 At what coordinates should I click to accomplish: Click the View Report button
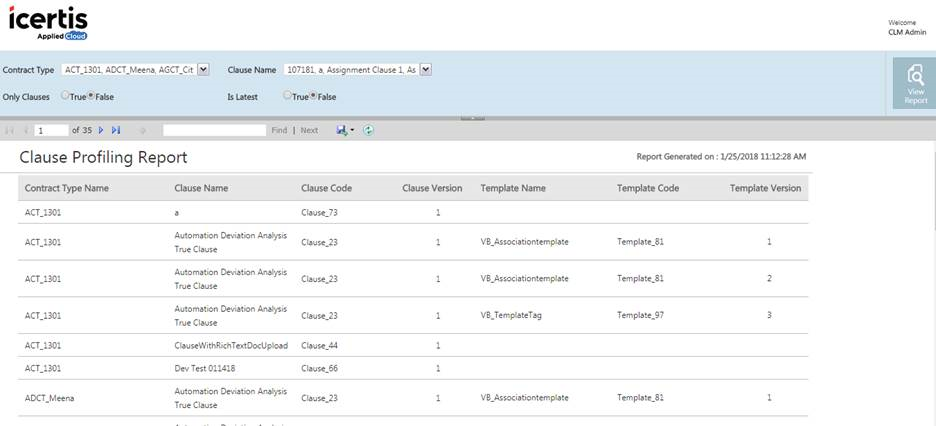click(914, 82)
